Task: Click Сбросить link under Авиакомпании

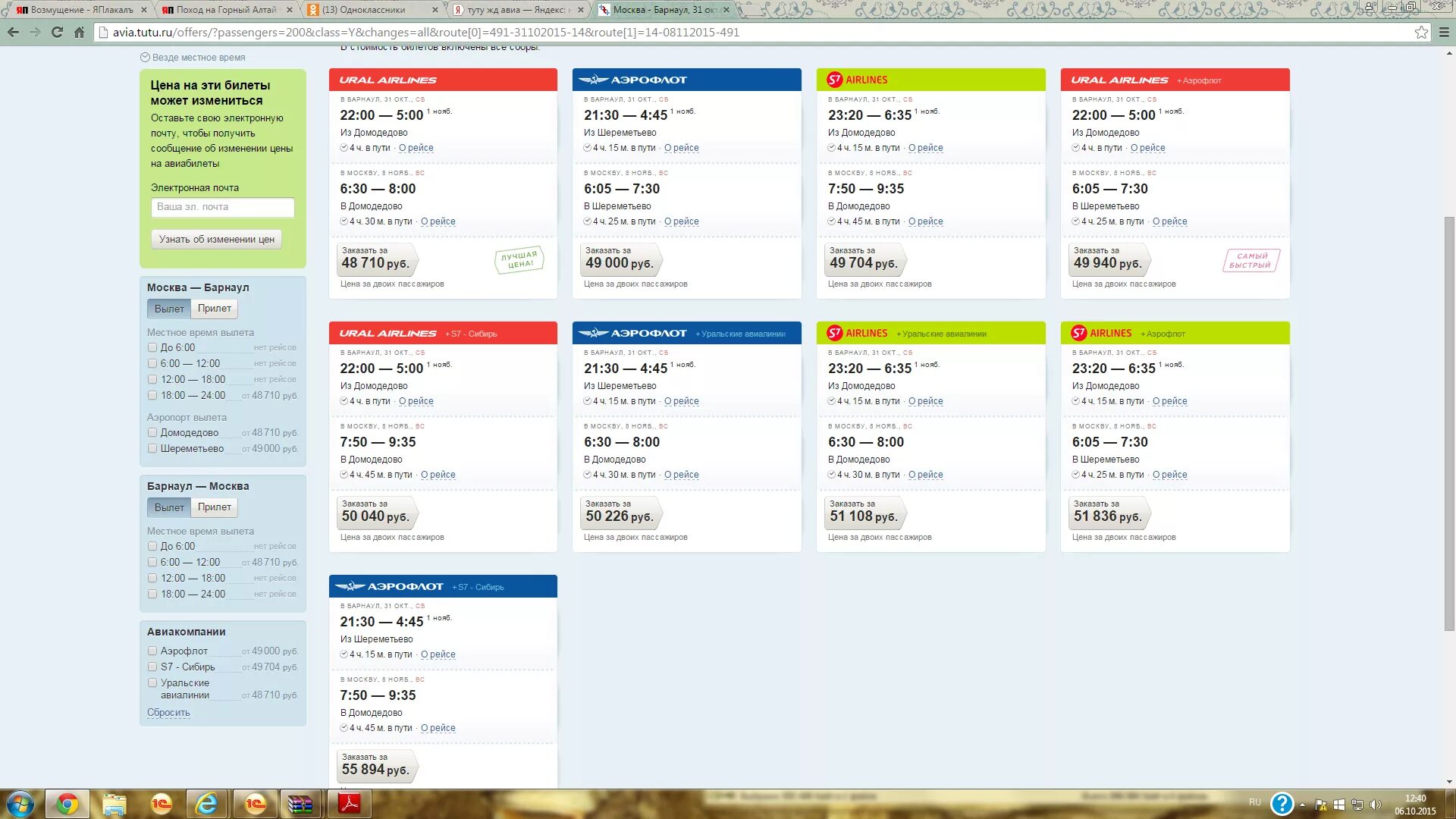Action: (168, 713)
